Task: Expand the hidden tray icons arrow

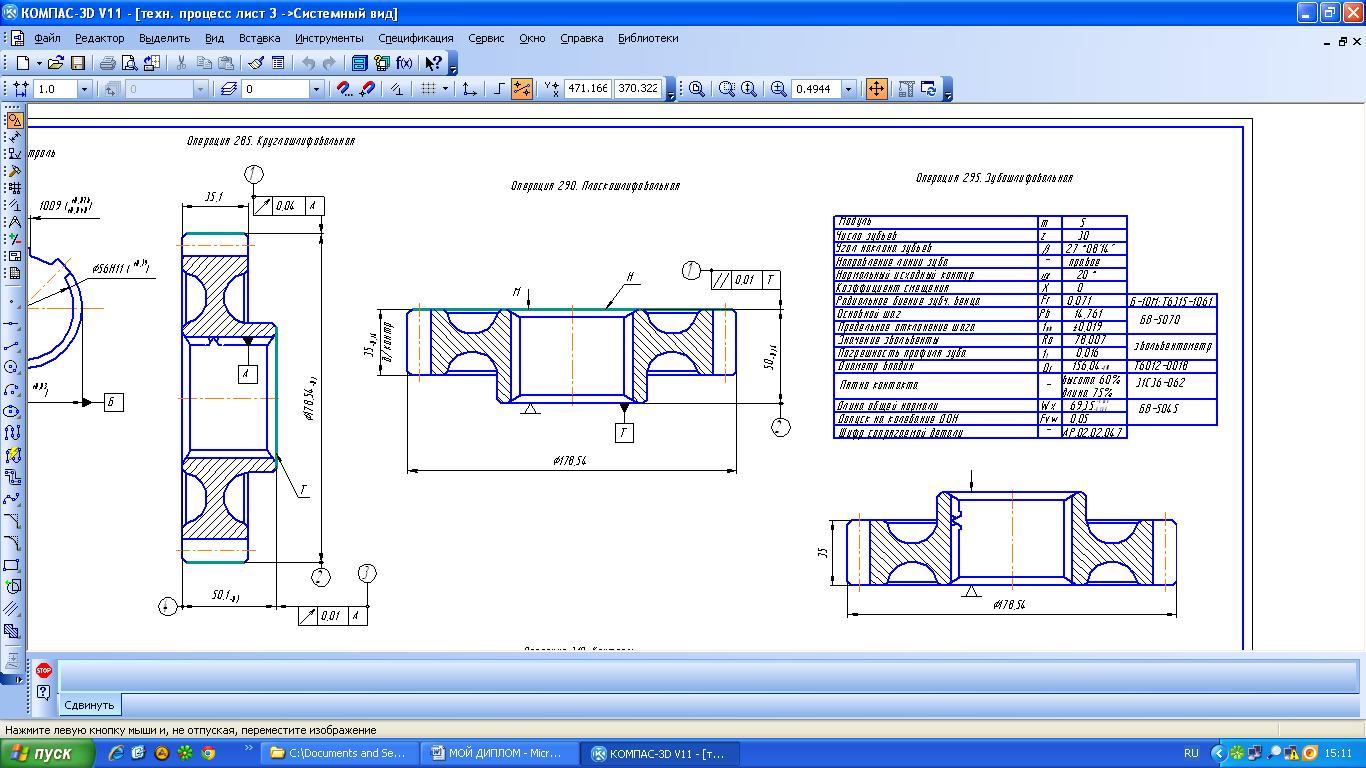Action: (1218, 753)
